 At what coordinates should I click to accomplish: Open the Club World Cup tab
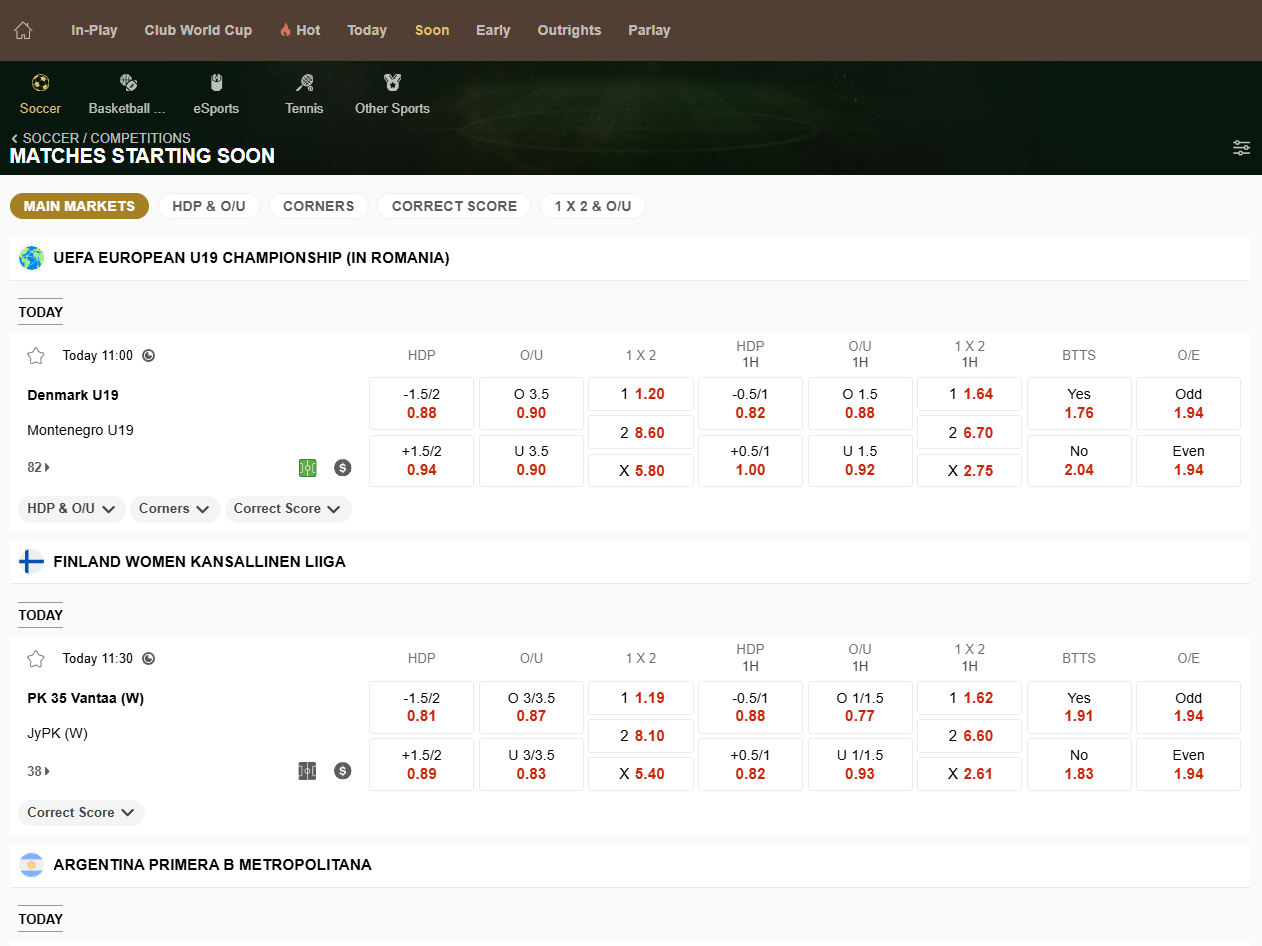pyautogui.click(x=198, y=30)
